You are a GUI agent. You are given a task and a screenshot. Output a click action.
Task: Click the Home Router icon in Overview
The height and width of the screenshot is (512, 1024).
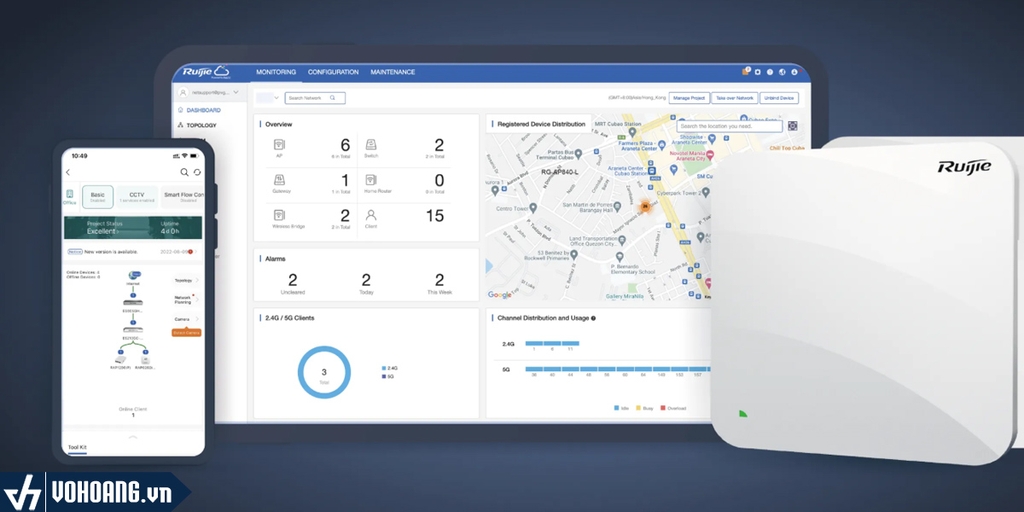(371, 180)
